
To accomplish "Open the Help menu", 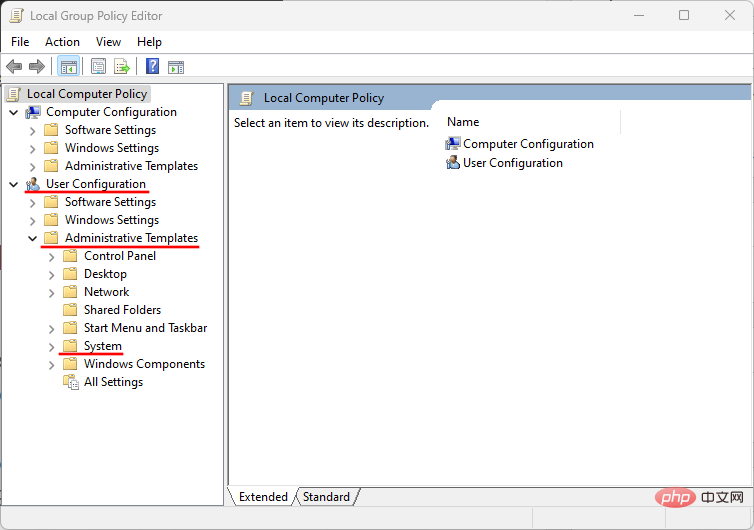I will (149, 42).
